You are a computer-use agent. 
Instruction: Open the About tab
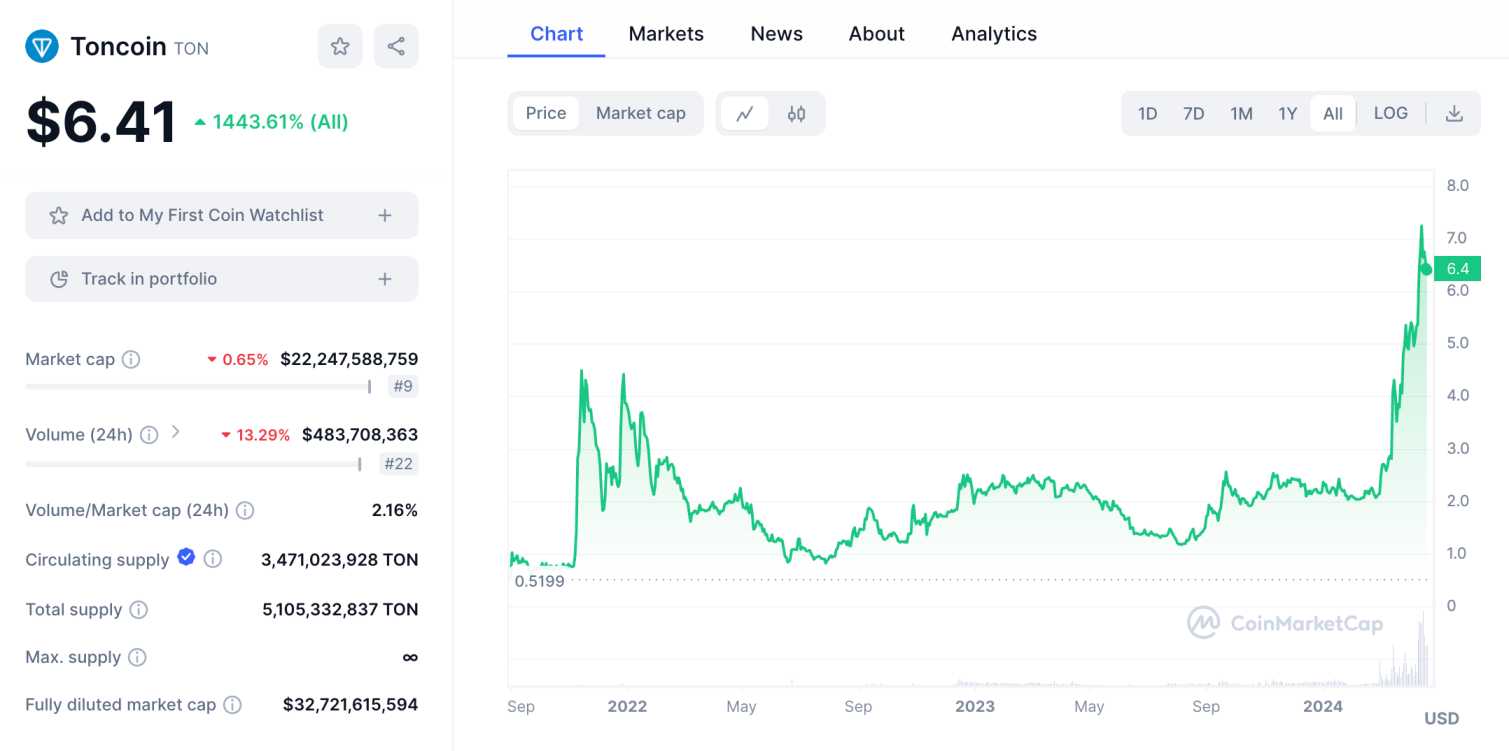pyautogui.click(x=877, y=34)
